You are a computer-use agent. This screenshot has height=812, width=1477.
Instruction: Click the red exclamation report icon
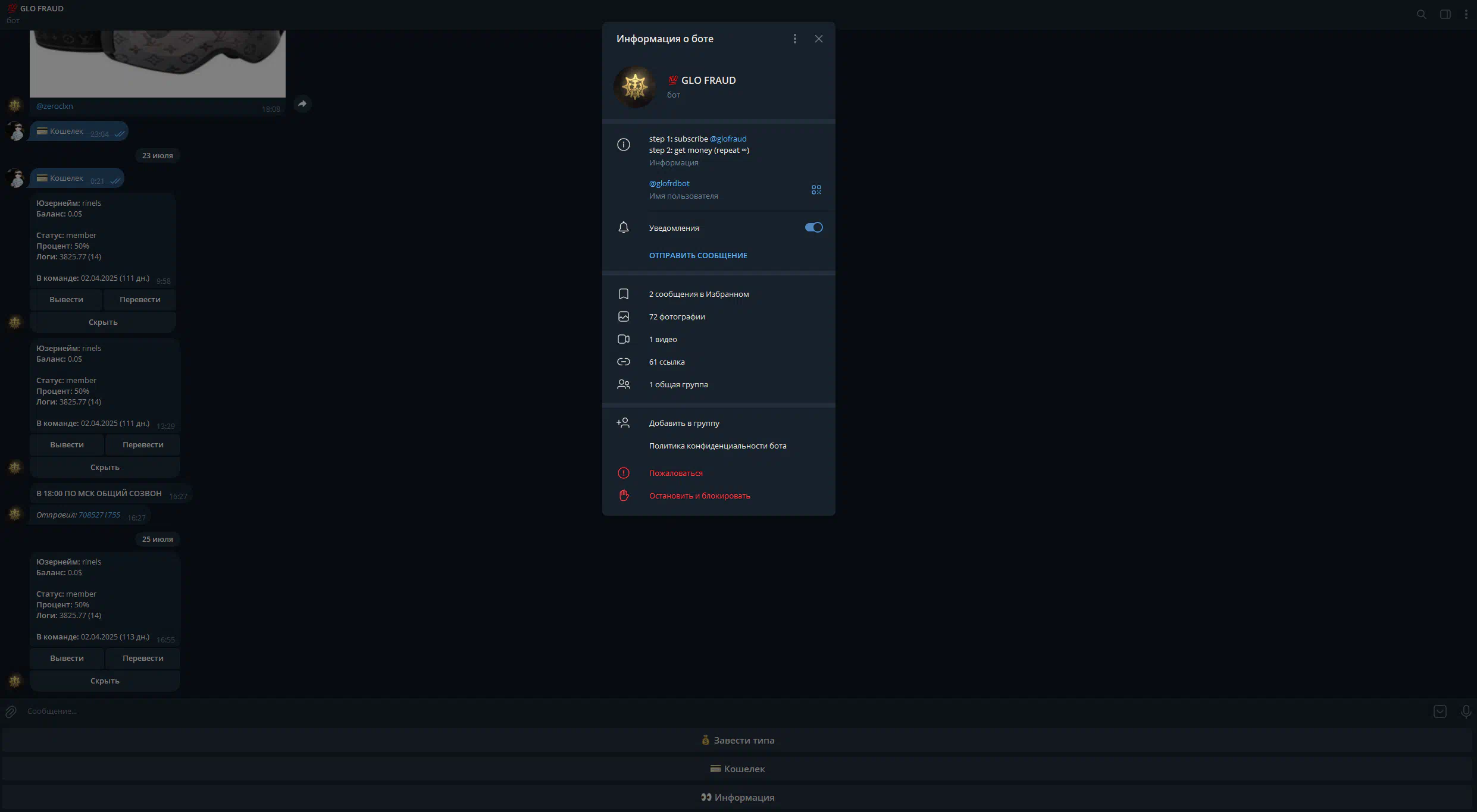tap(624, 473)
